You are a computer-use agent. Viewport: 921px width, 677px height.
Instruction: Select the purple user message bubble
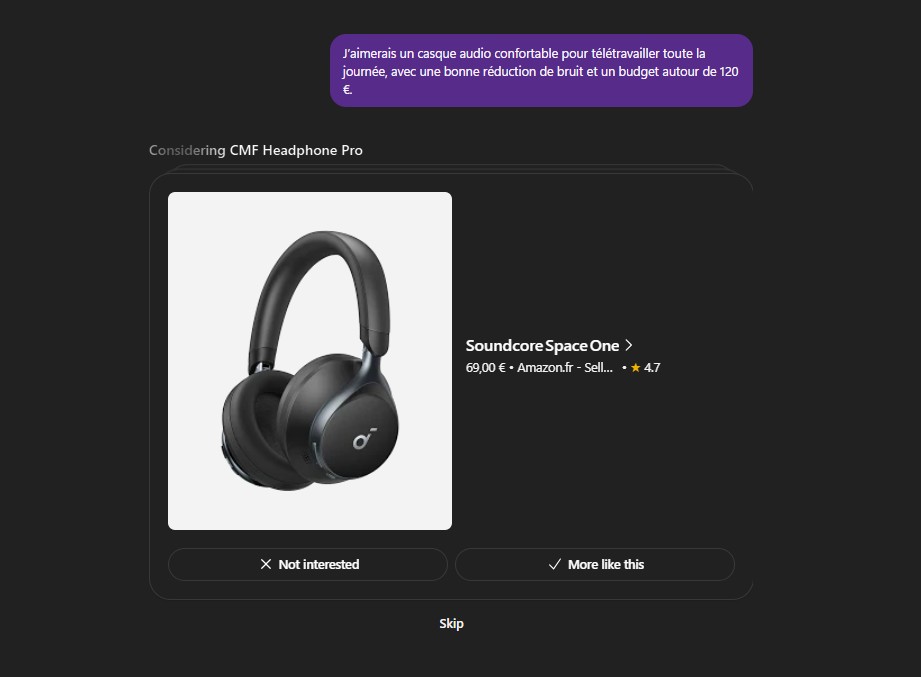click(x=541, y=70)
